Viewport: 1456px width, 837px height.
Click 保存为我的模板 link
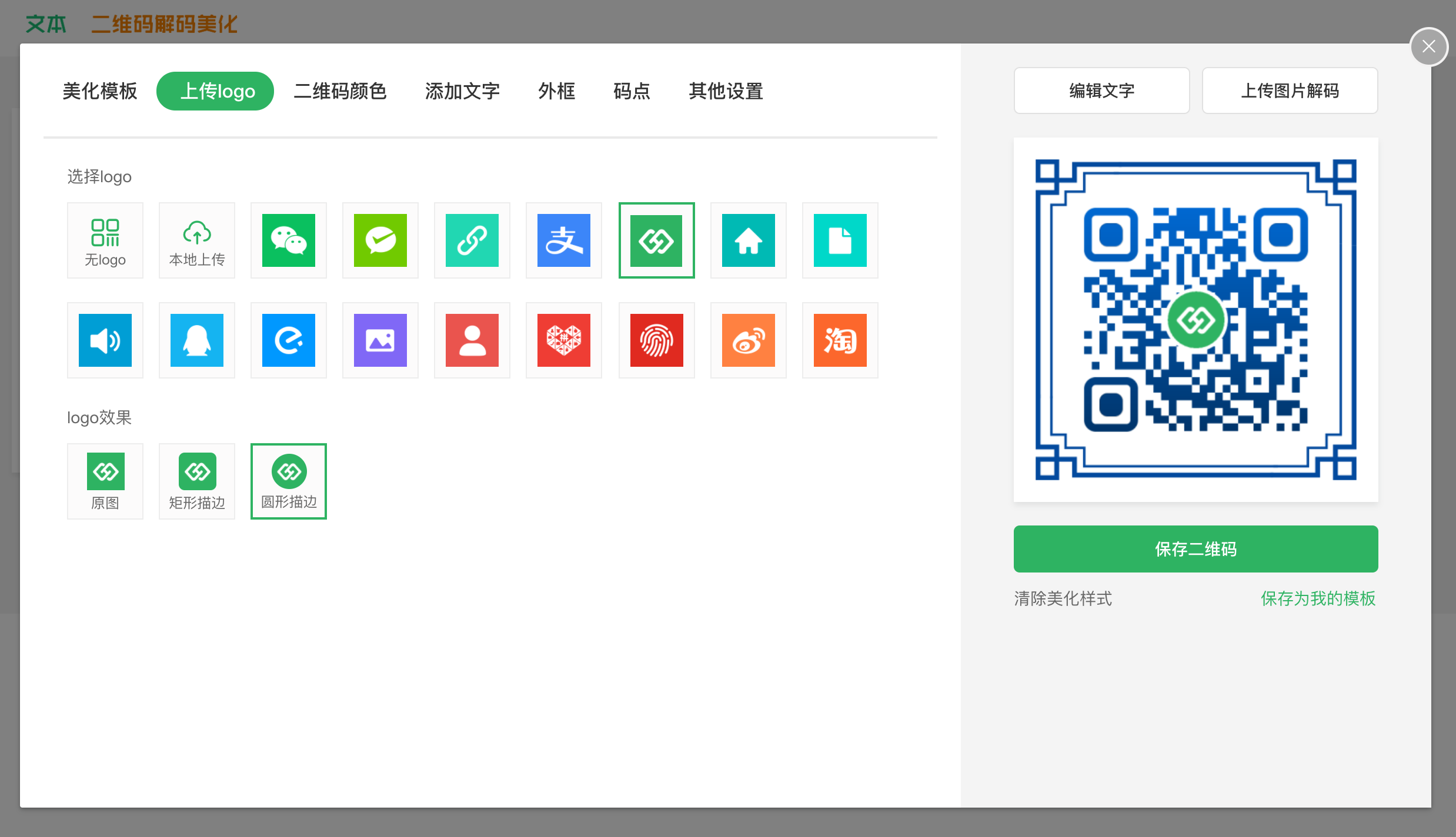click(1318, 598)
